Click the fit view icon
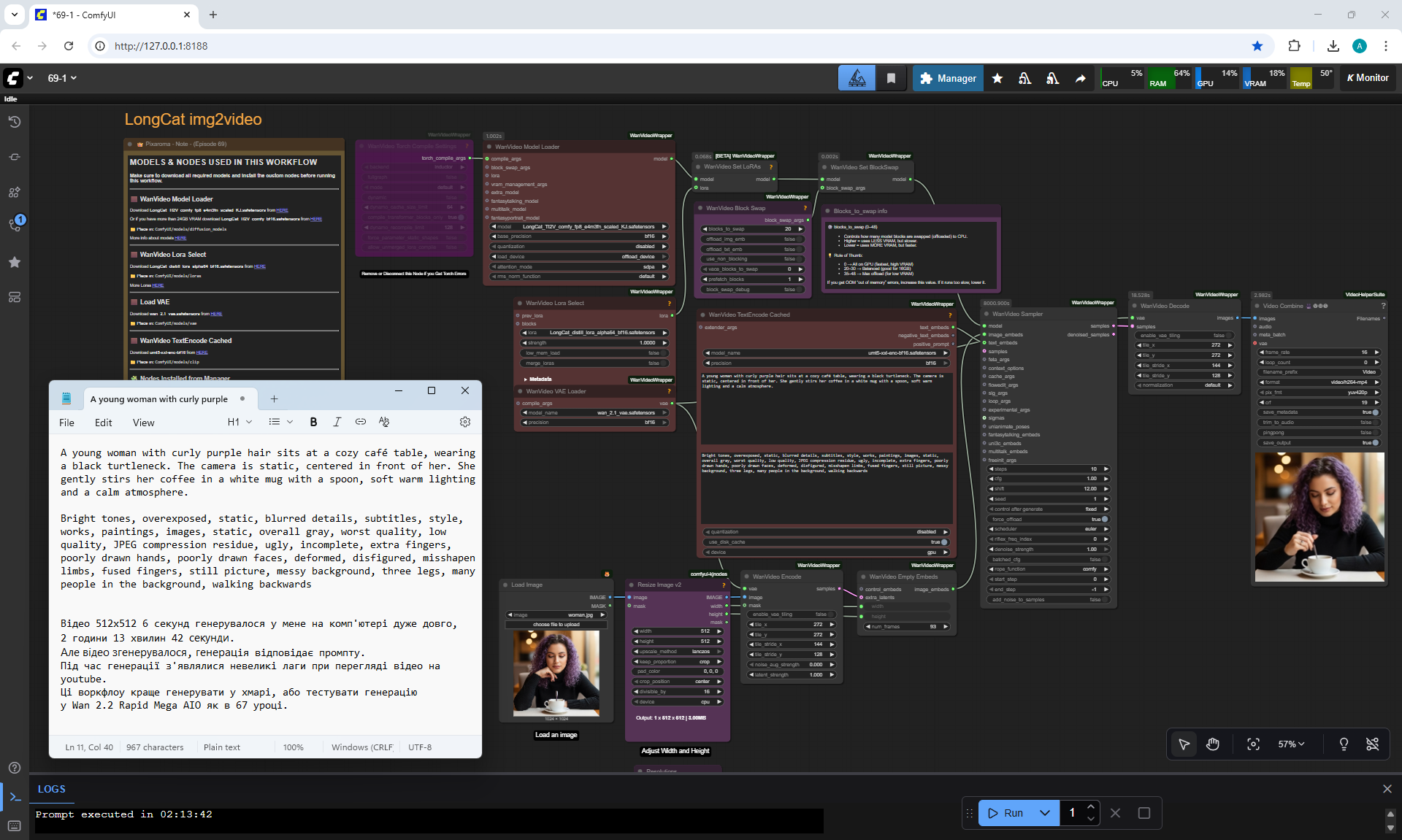Viewport: 1402px width, 840px height. click(x=1253, y=744)
